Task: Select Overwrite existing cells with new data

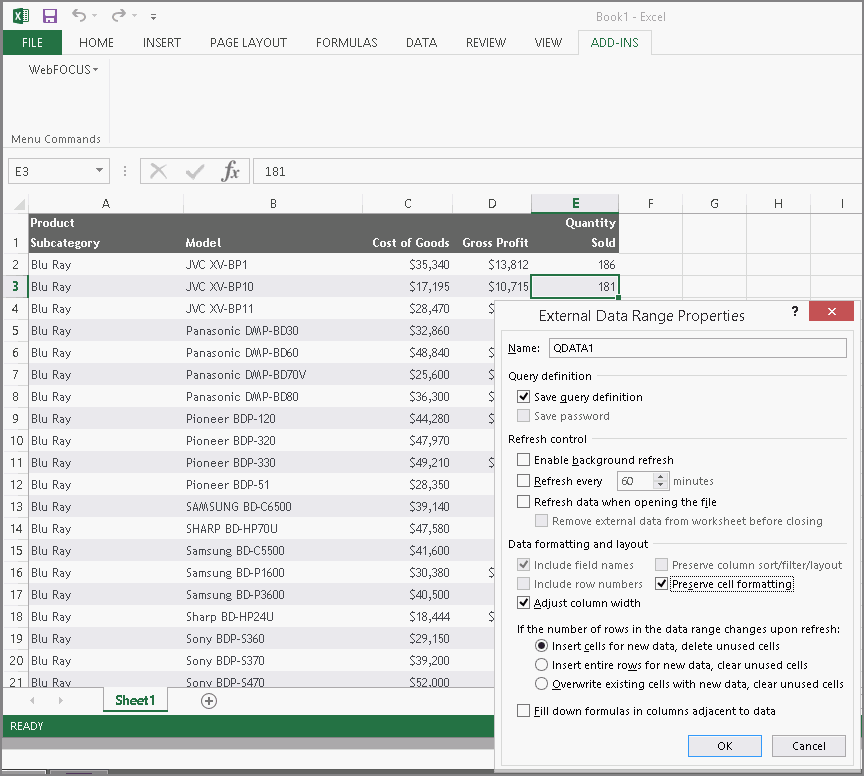Action: [542, 683]
